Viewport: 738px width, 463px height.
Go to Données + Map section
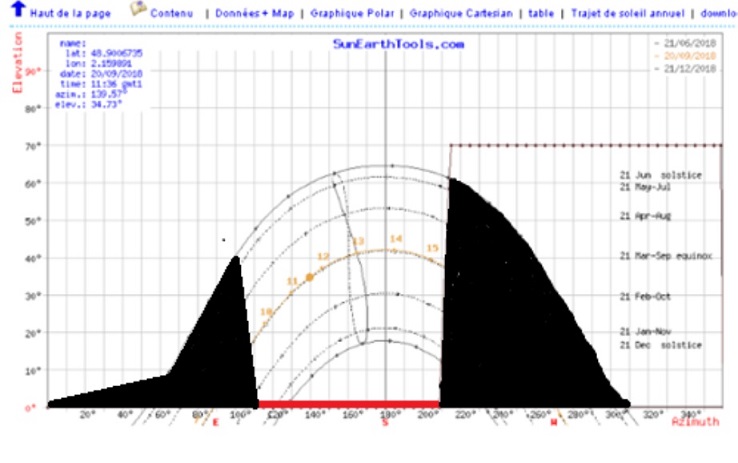[x=254, y=13]
